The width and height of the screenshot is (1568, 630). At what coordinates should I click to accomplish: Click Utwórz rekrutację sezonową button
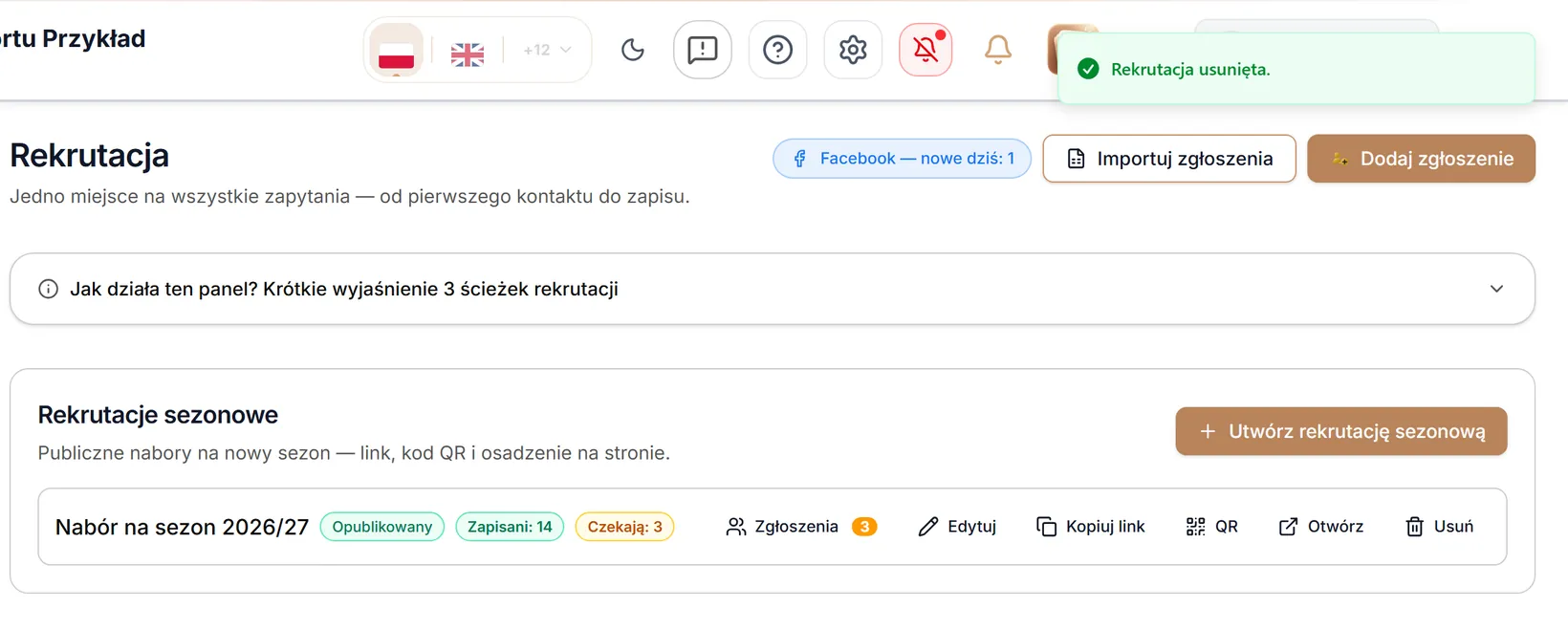1341,431
